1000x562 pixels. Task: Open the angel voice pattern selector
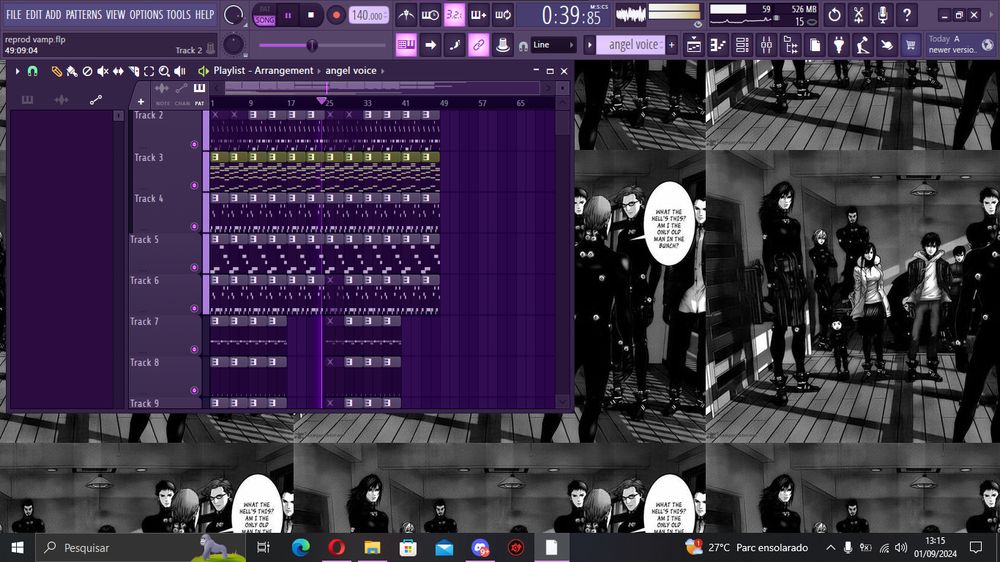point(633,45)
